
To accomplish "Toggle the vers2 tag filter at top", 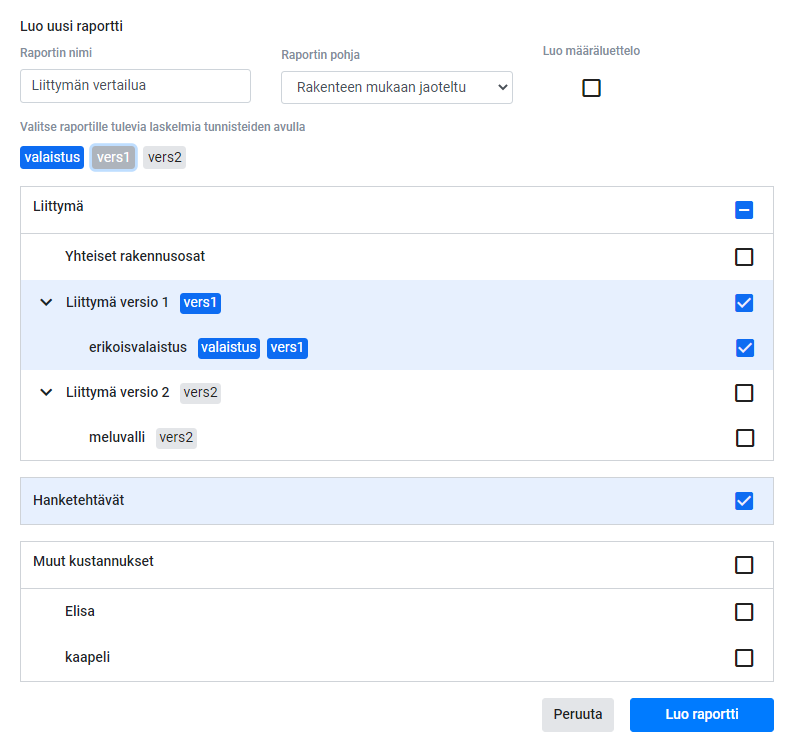I will coord(165,157).
